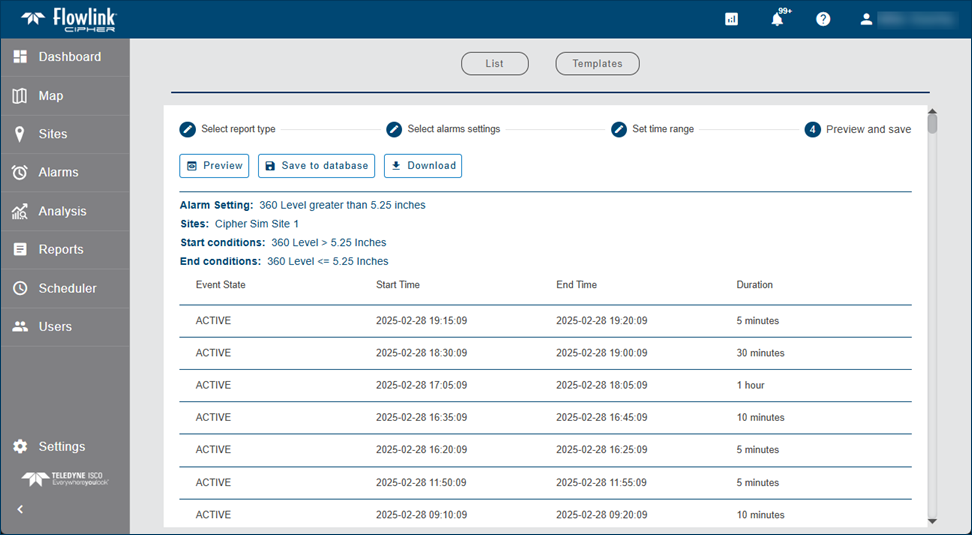Select the step 4 Preview and save indicator

tap(813, 129)
